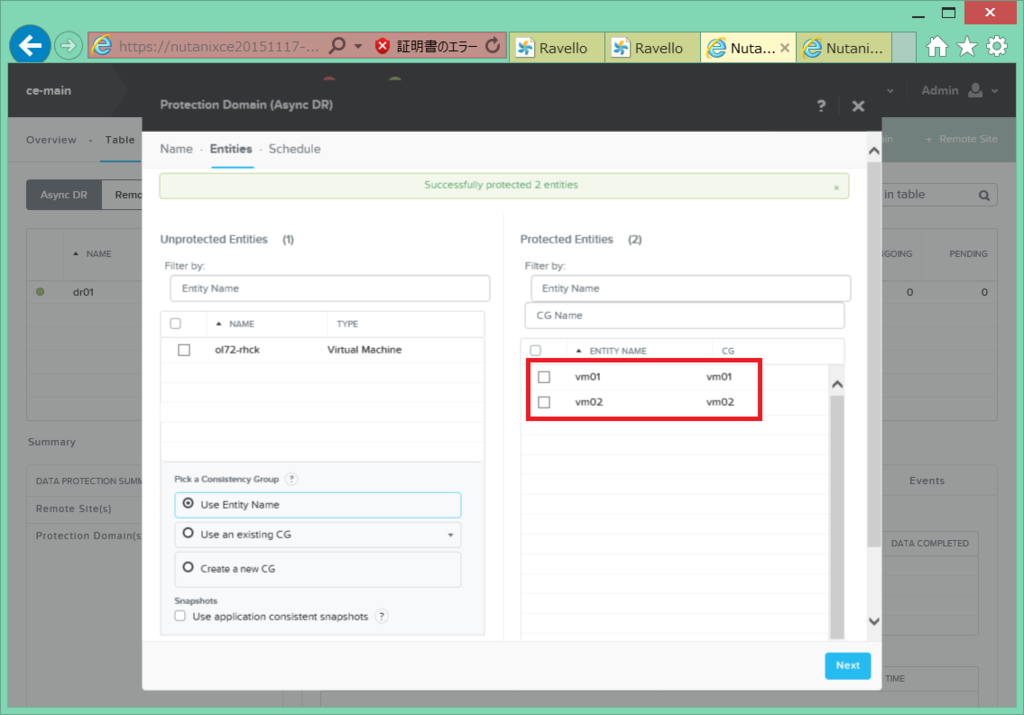Check the vm01 protected entity checkbox
The width and height of the screenshot is (1024, 715).
pyautogui.click(x=544, y=377)
